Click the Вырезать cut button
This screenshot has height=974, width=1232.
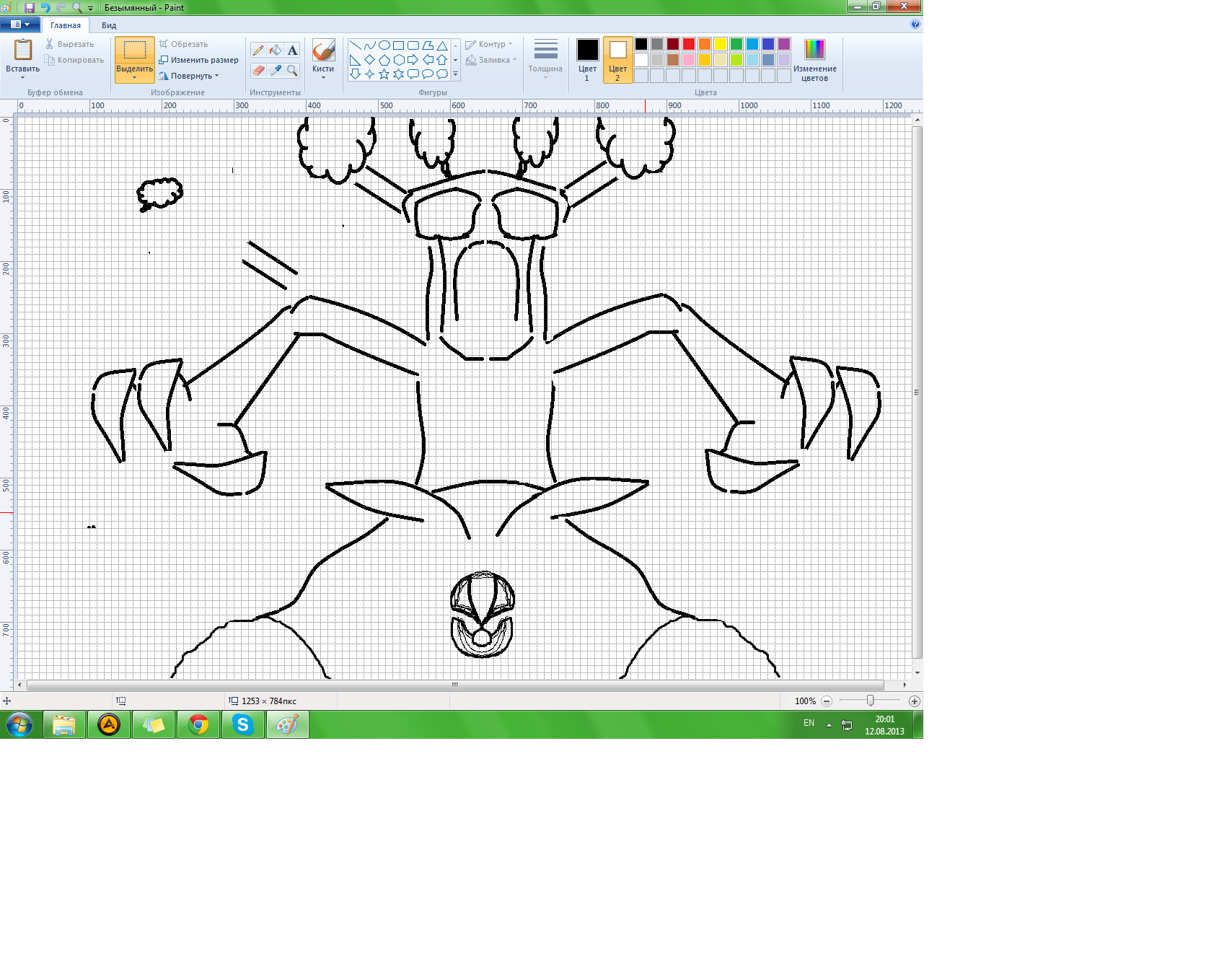coord(70,44)
